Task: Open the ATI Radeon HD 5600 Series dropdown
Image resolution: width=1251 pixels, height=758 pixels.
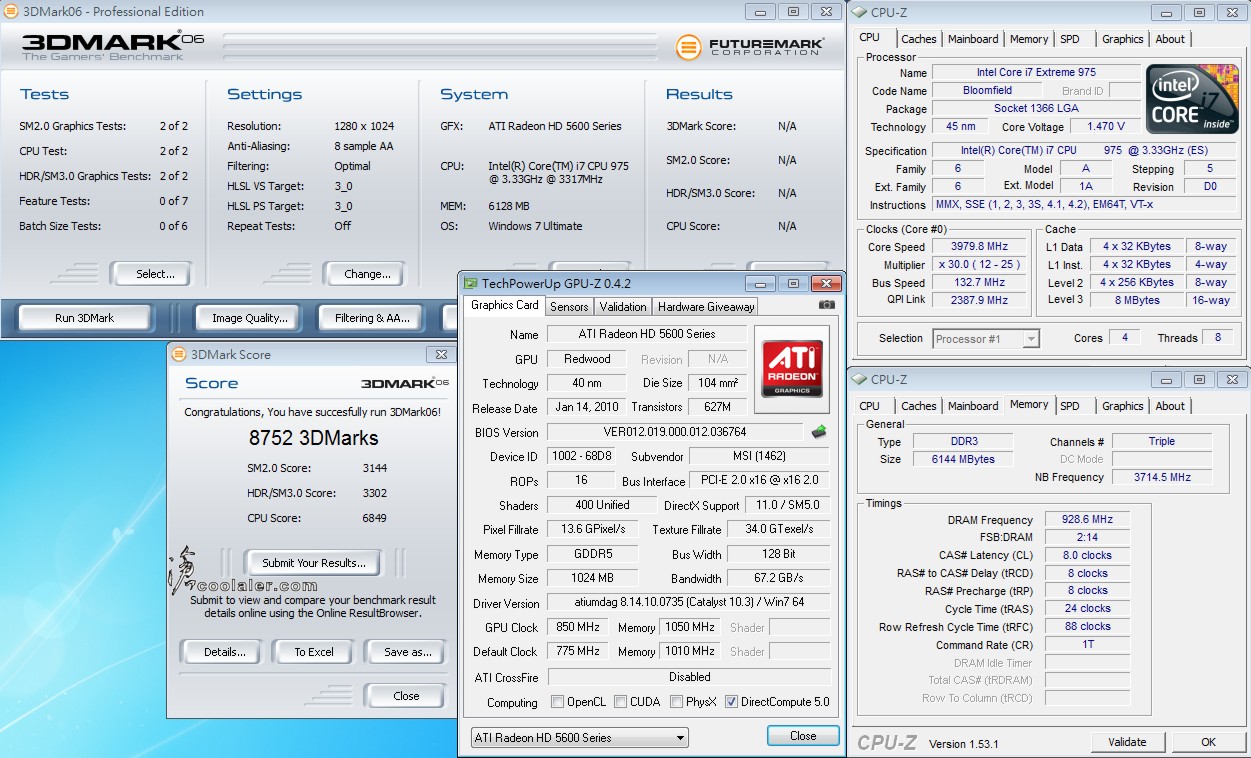Action: pos(580,738)
